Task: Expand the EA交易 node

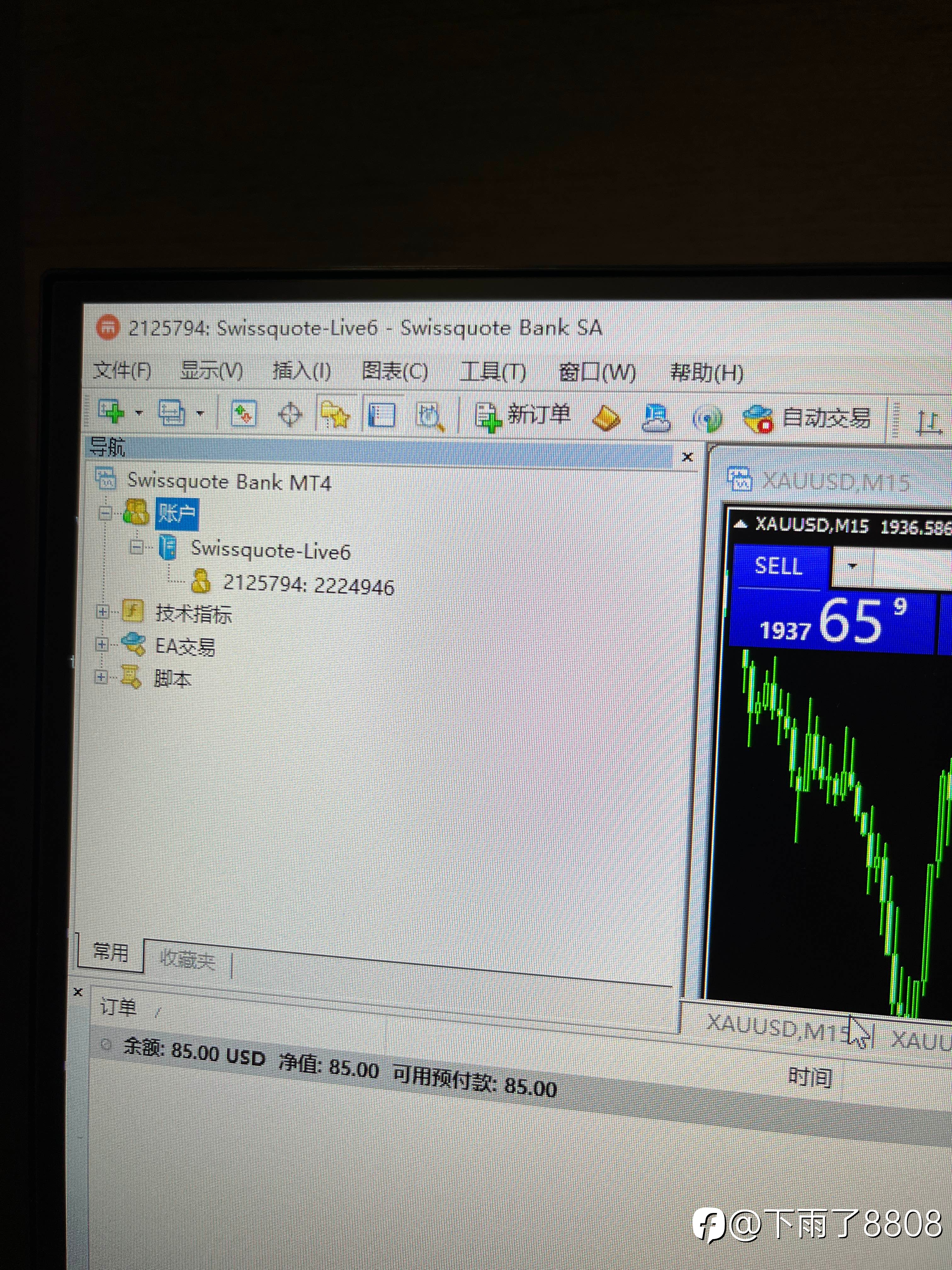Action: tap(102, 644)
